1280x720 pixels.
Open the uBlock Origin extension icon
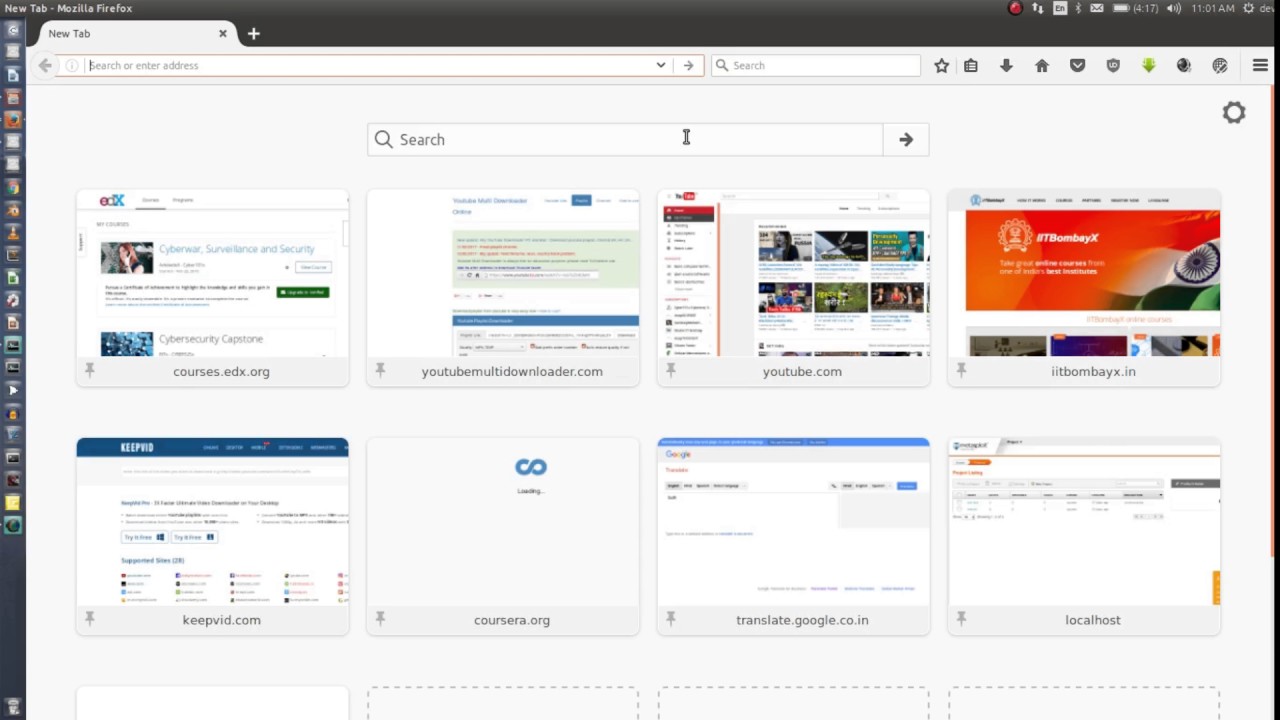1113,65
